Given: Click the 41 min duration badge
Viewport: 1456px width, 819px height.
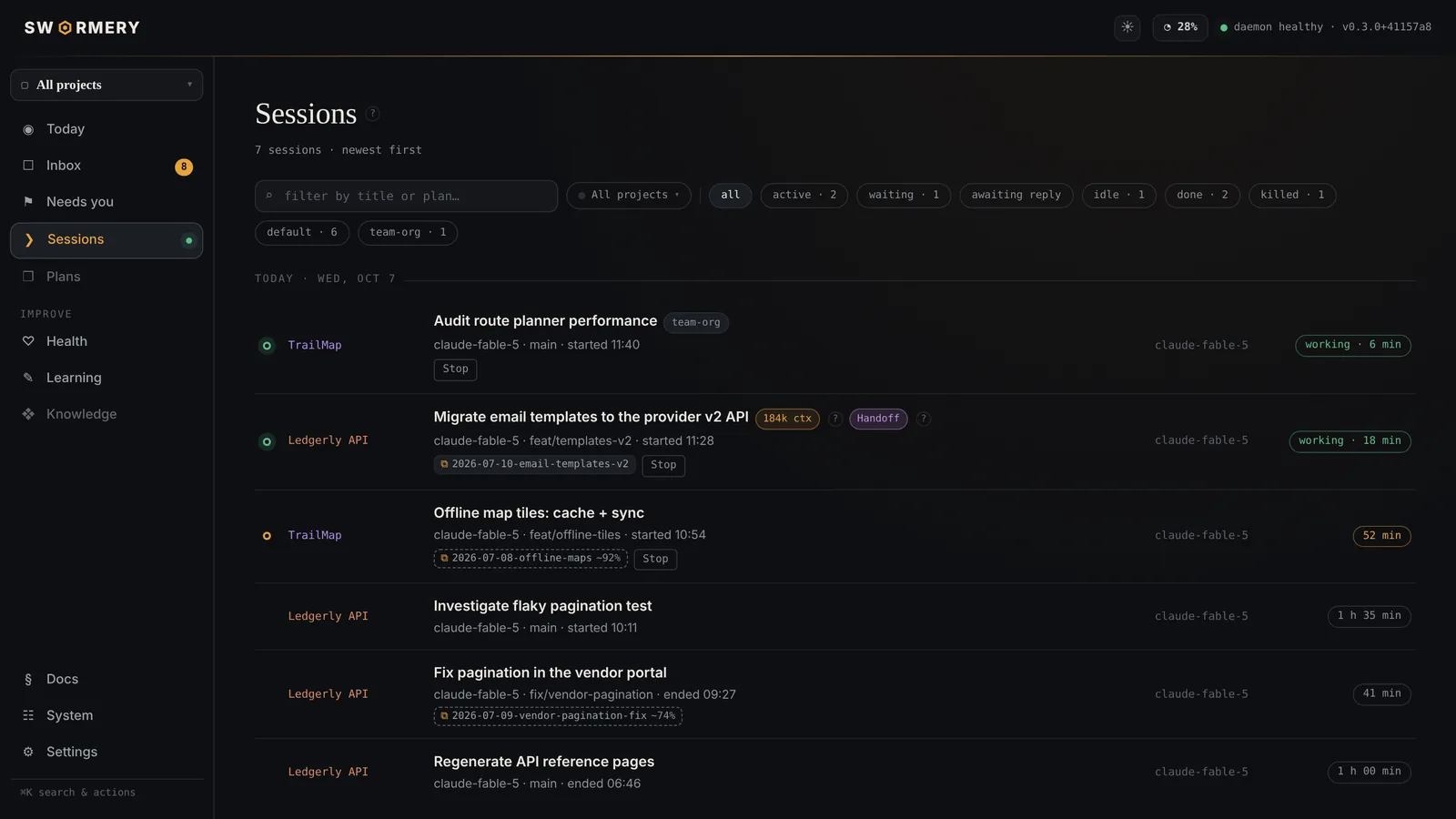Looking at the screenshot, I should pos(1381,693).
